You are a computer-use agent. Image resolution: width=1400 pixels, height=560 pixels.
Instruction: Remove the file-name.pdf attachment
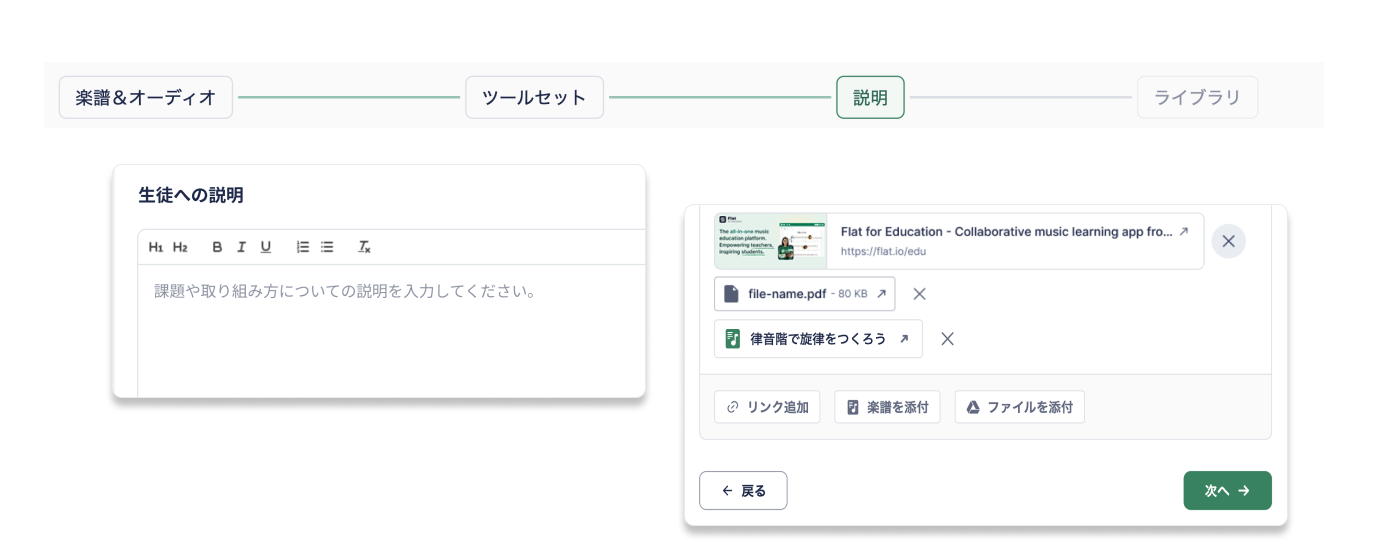pyautogui.click(x=920, y=294)
